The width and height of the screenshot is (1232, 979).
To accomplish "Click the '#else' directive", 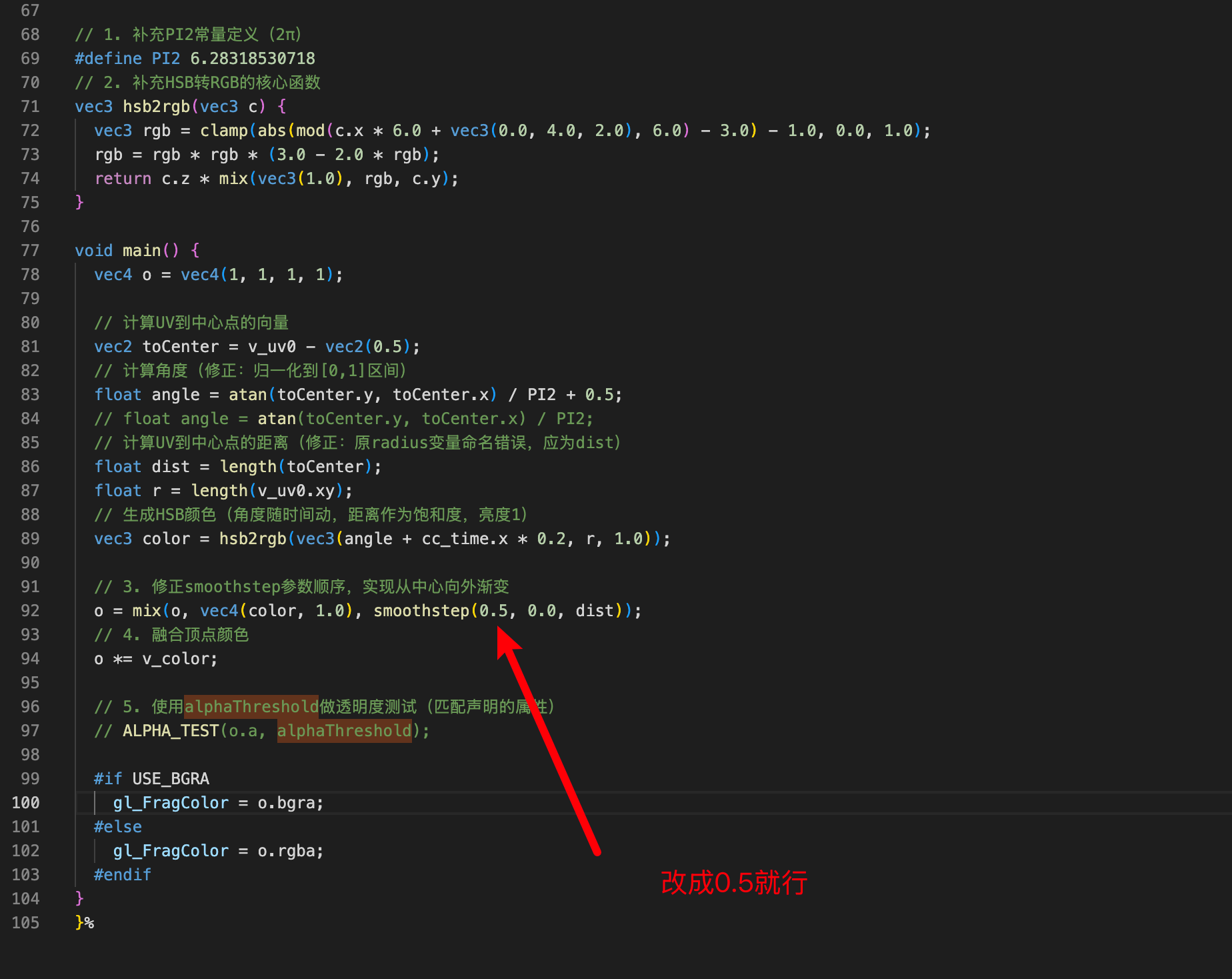I will [118, 826].
